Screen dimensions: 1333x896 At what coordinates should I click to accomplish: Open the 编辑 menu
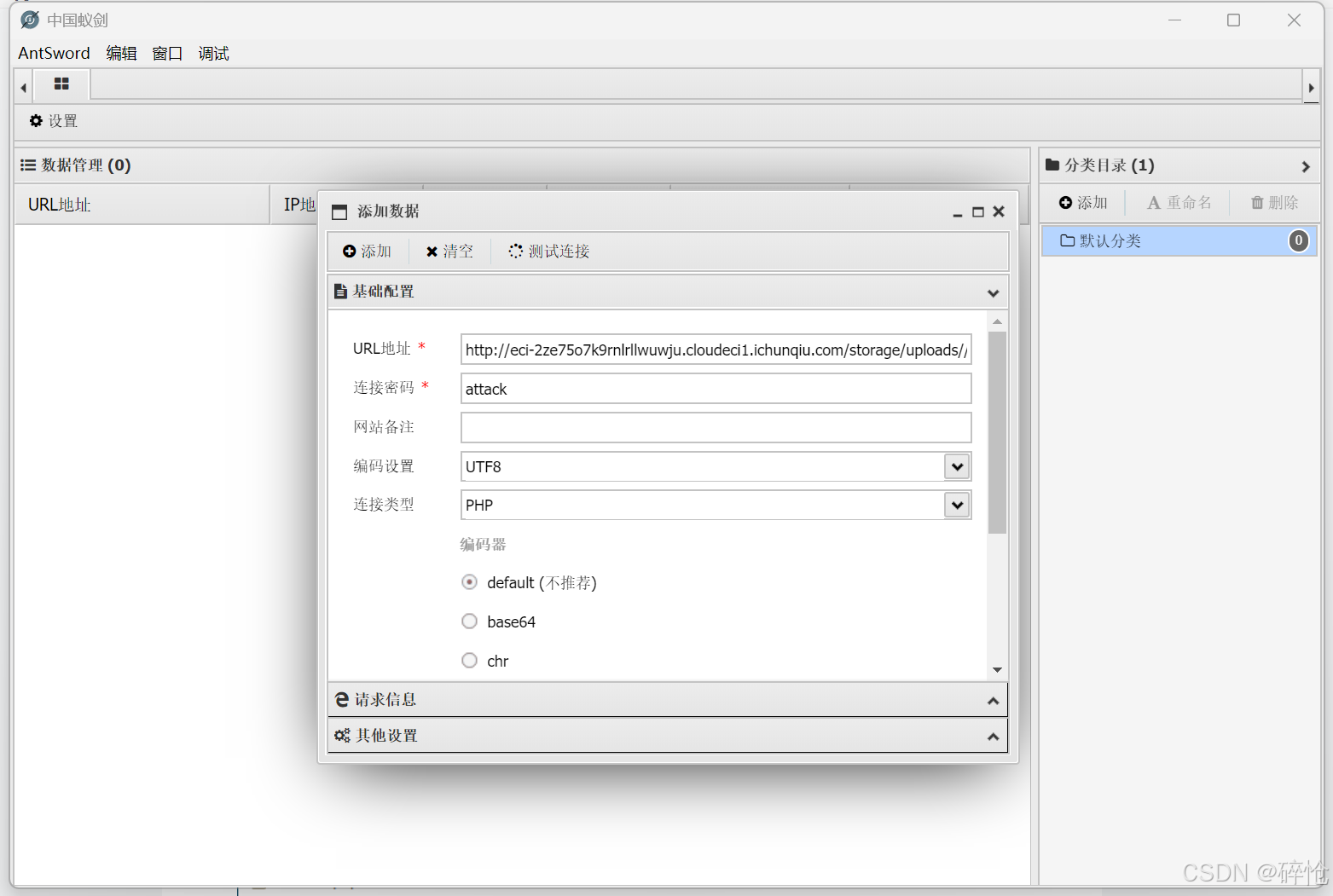(121, 53)
